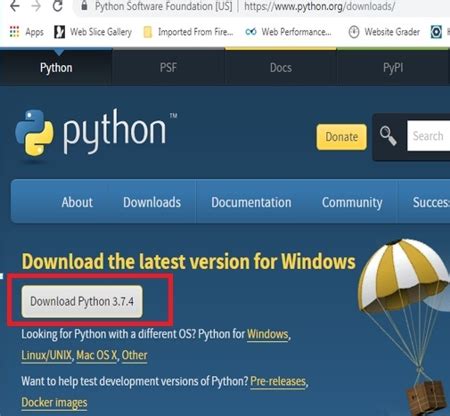Switch to the PyPI tab
Image resolution: width=450 pixels, height=416 pixels.
(393, 68)
